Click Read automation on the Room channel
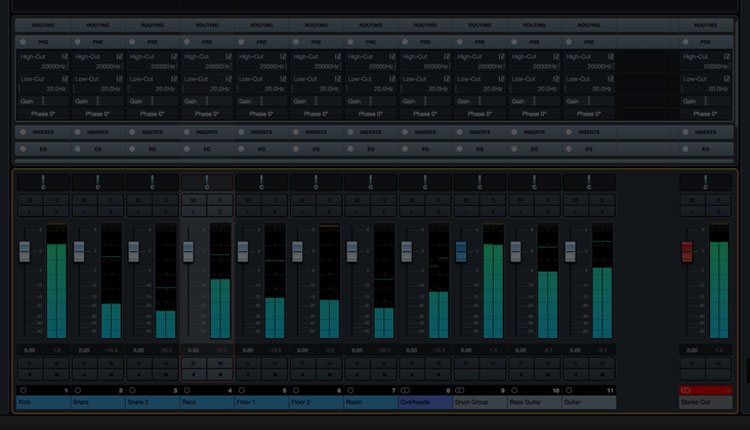Image resolution: width=750 pixels, height=430 pixels. tap(357, 364)
